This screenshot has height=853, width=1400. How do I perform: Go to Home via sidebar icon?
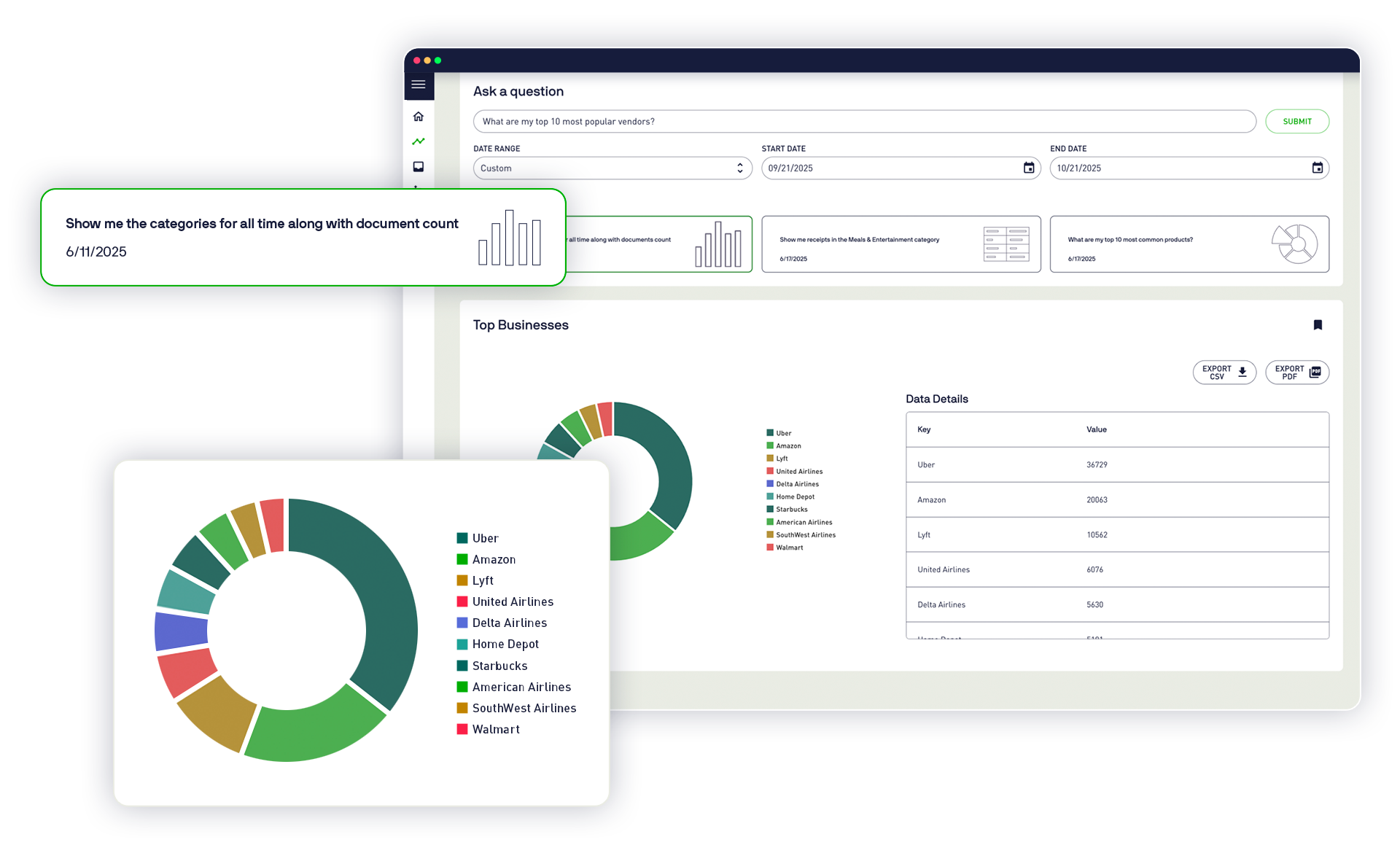coord(419,117)
